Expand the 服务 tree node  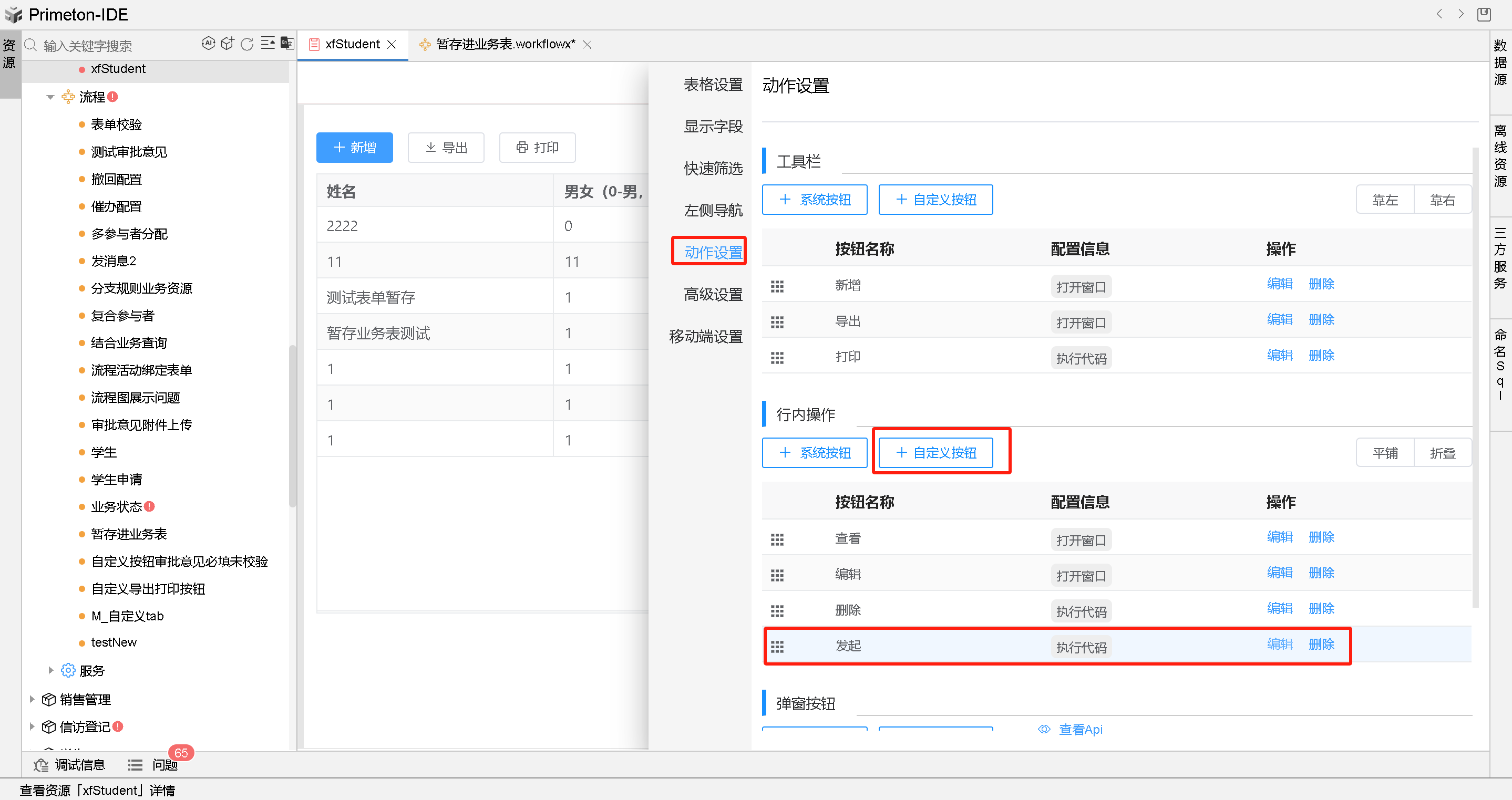pyautogui.click(x=50, y=670)
